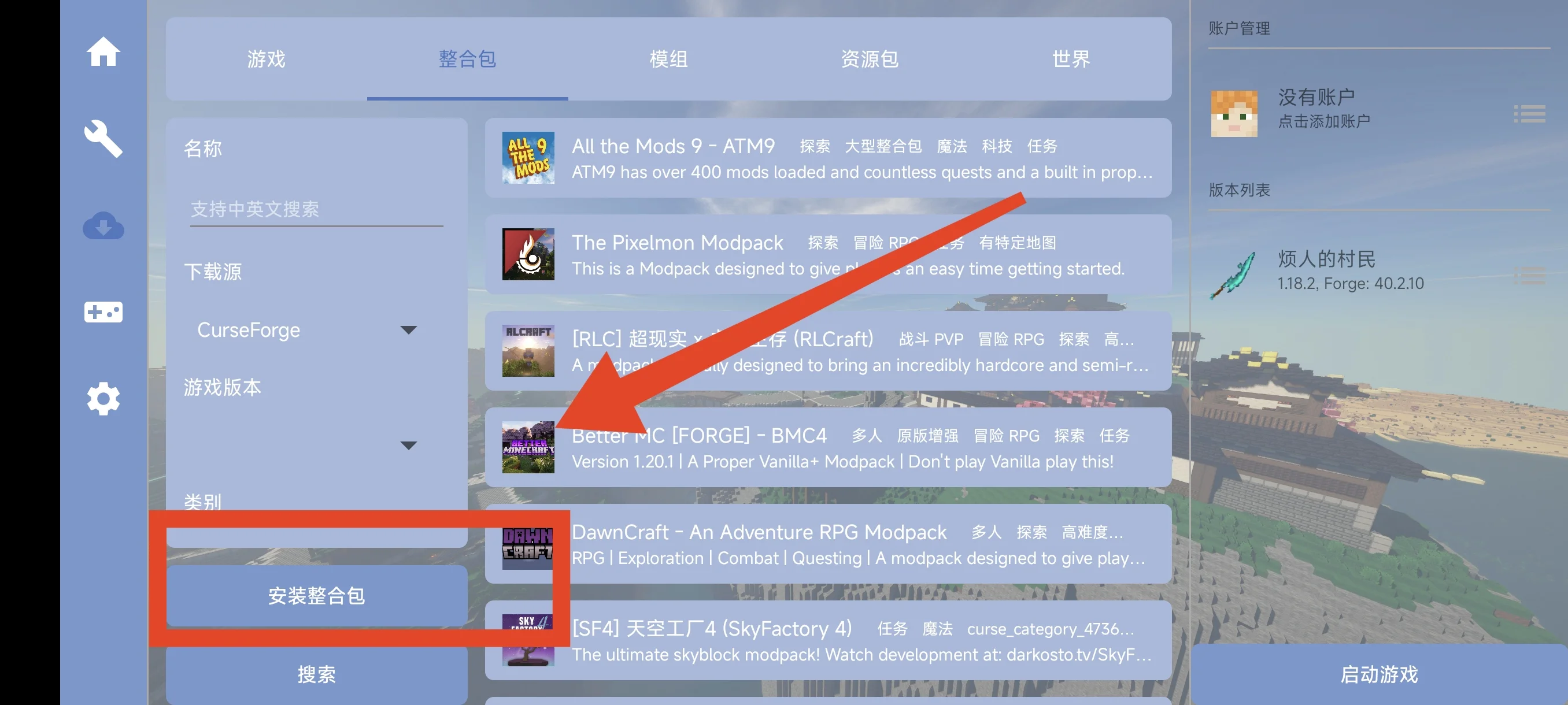Image resolution: width=1568 pixels, height=705 pixels.
Task: Open the Home page icon
Action: click(103, 51)
